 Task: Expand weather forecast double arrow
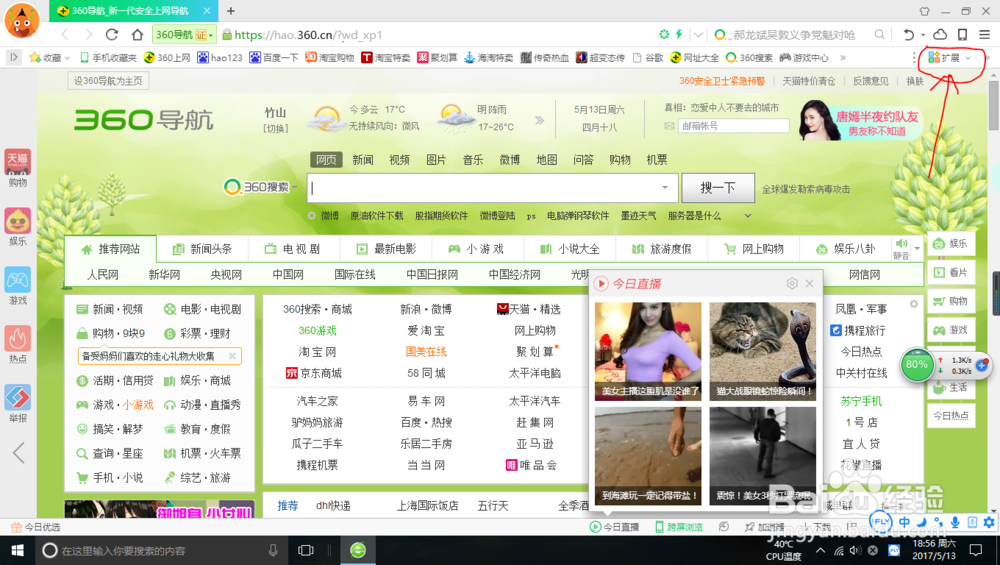(x=540, y=120)
